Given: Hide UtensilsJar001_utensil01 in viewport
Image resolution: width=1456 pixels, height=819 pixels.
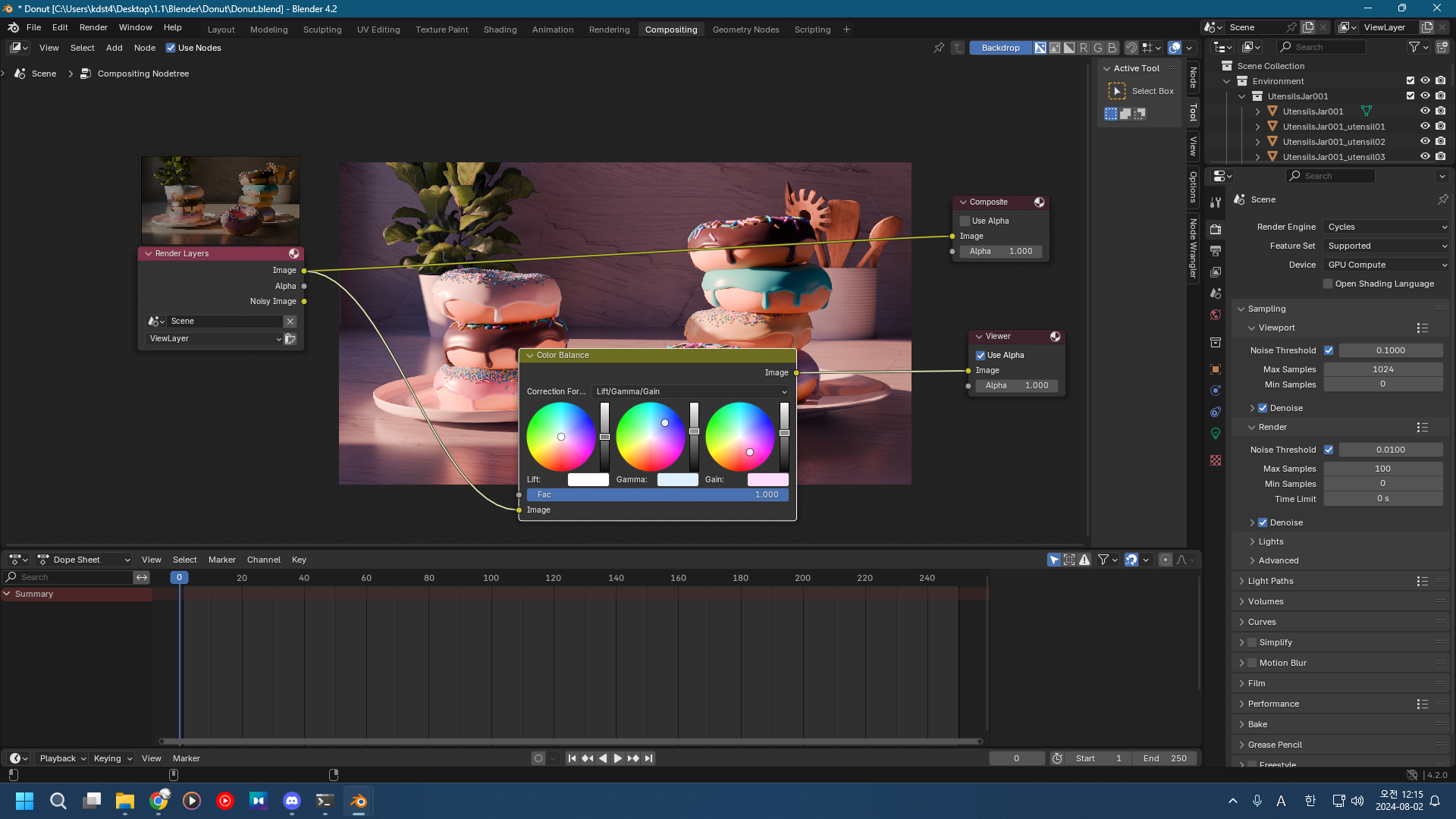Looking at the screenshot, I should 1425,127.
